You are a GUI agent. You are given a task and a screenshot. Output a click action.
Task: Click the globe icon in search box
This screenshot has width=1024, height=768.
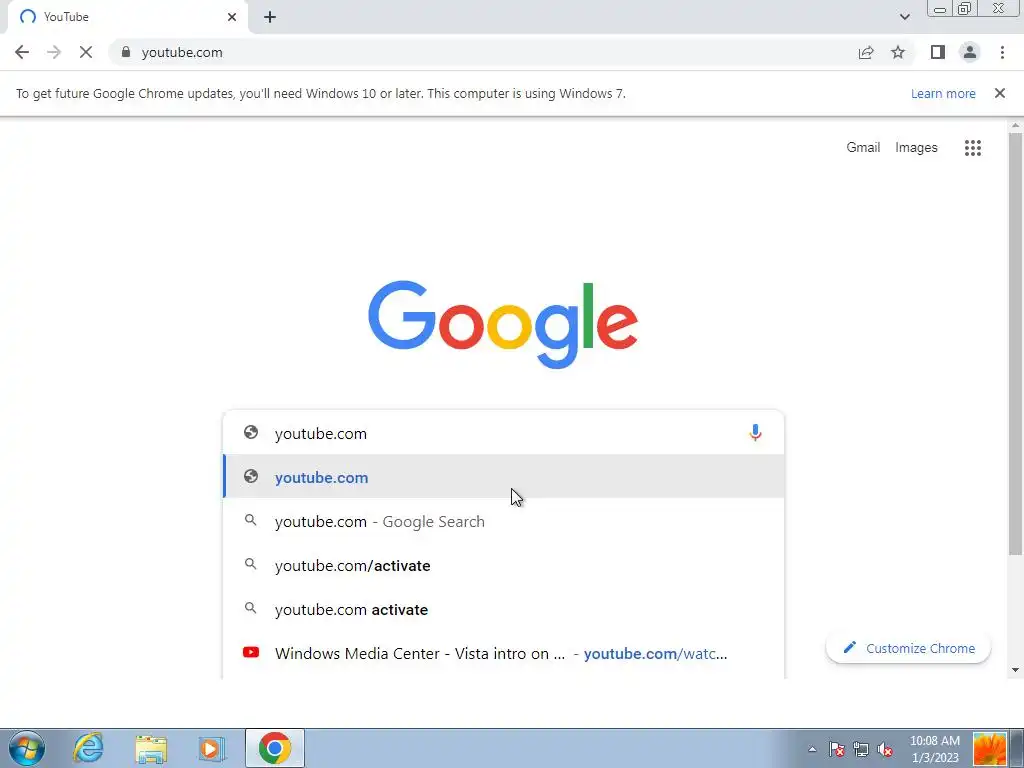pos(251,432)
